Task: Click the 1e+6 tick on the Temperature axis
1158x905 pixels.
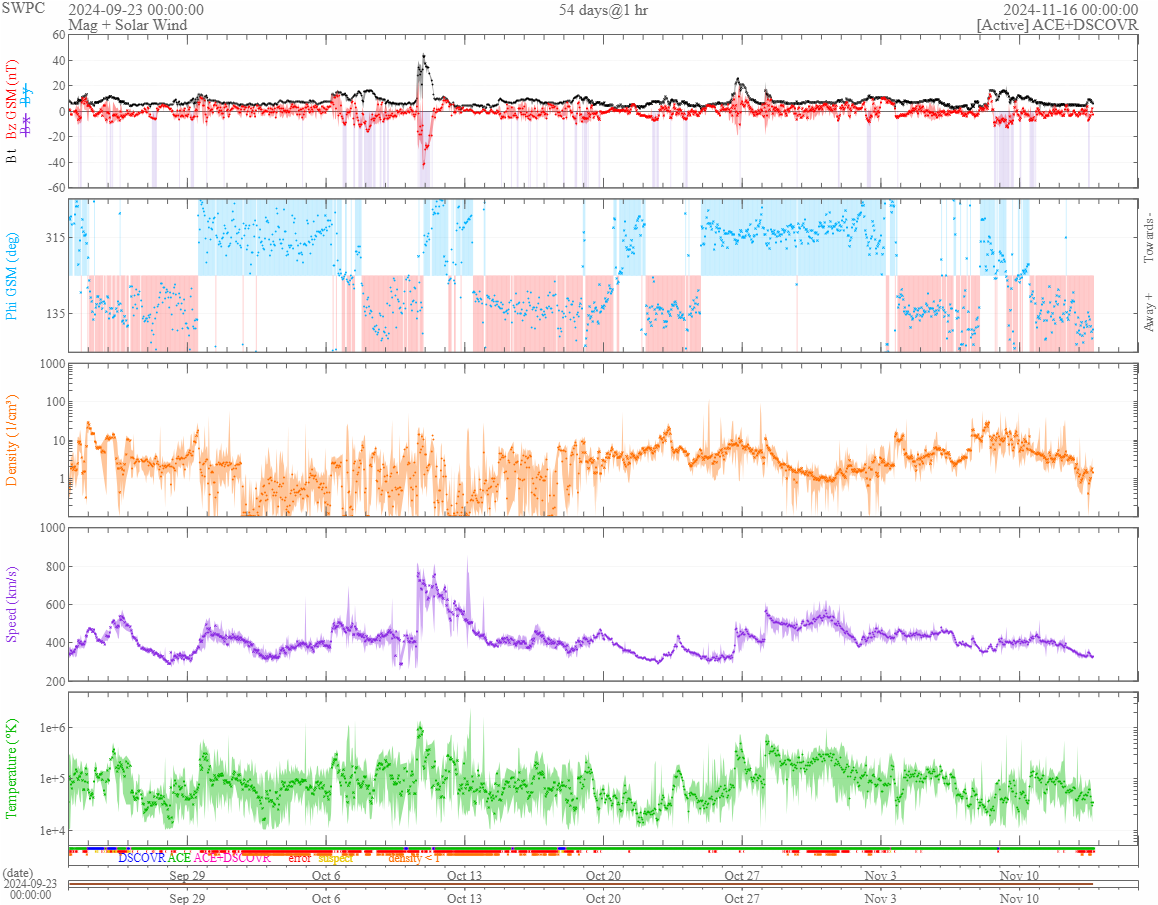Action: (x=52, y=728)
